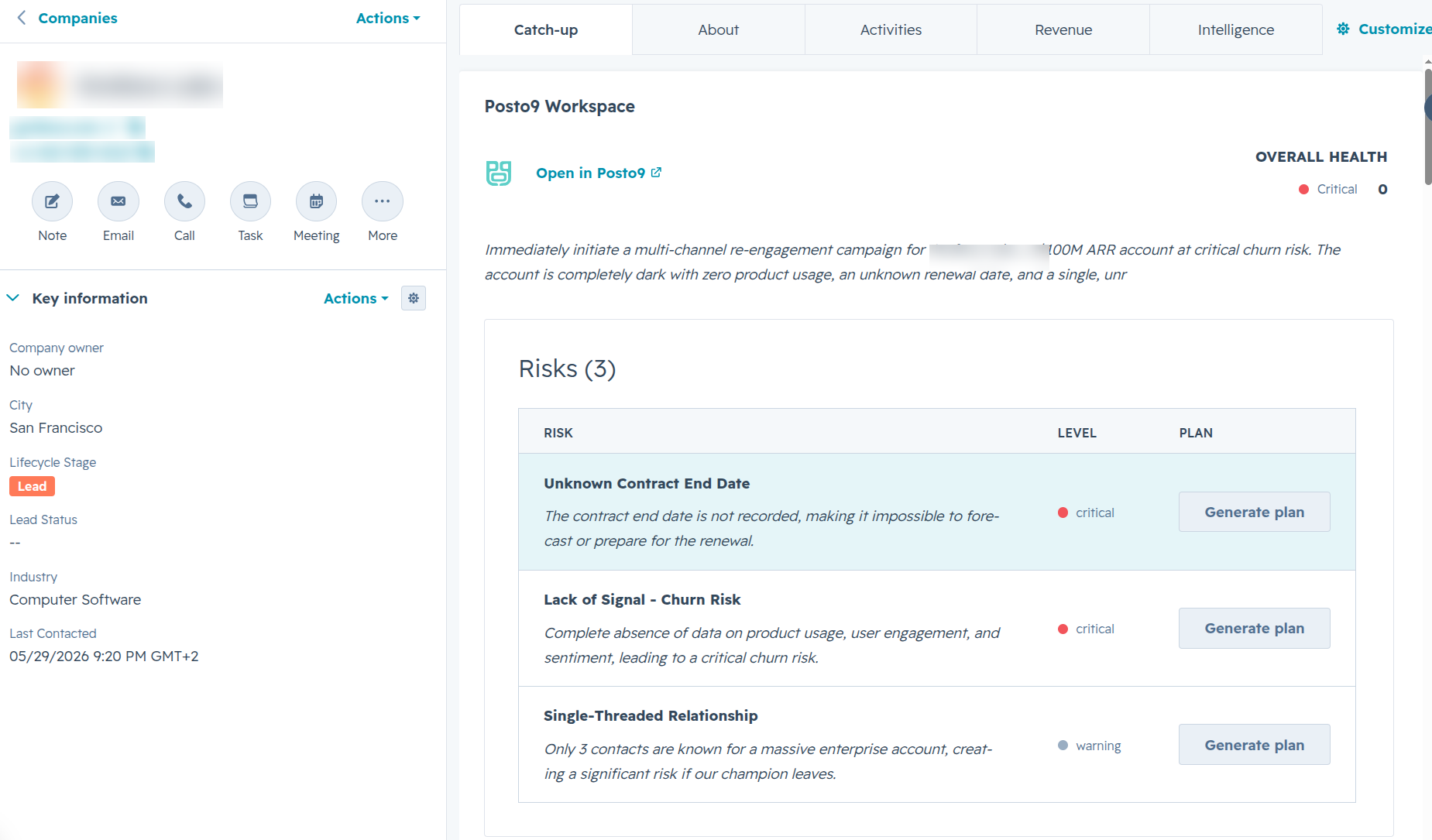Click the Company owner value 'No owner'
1432x840 pixels.
[42, 370]
